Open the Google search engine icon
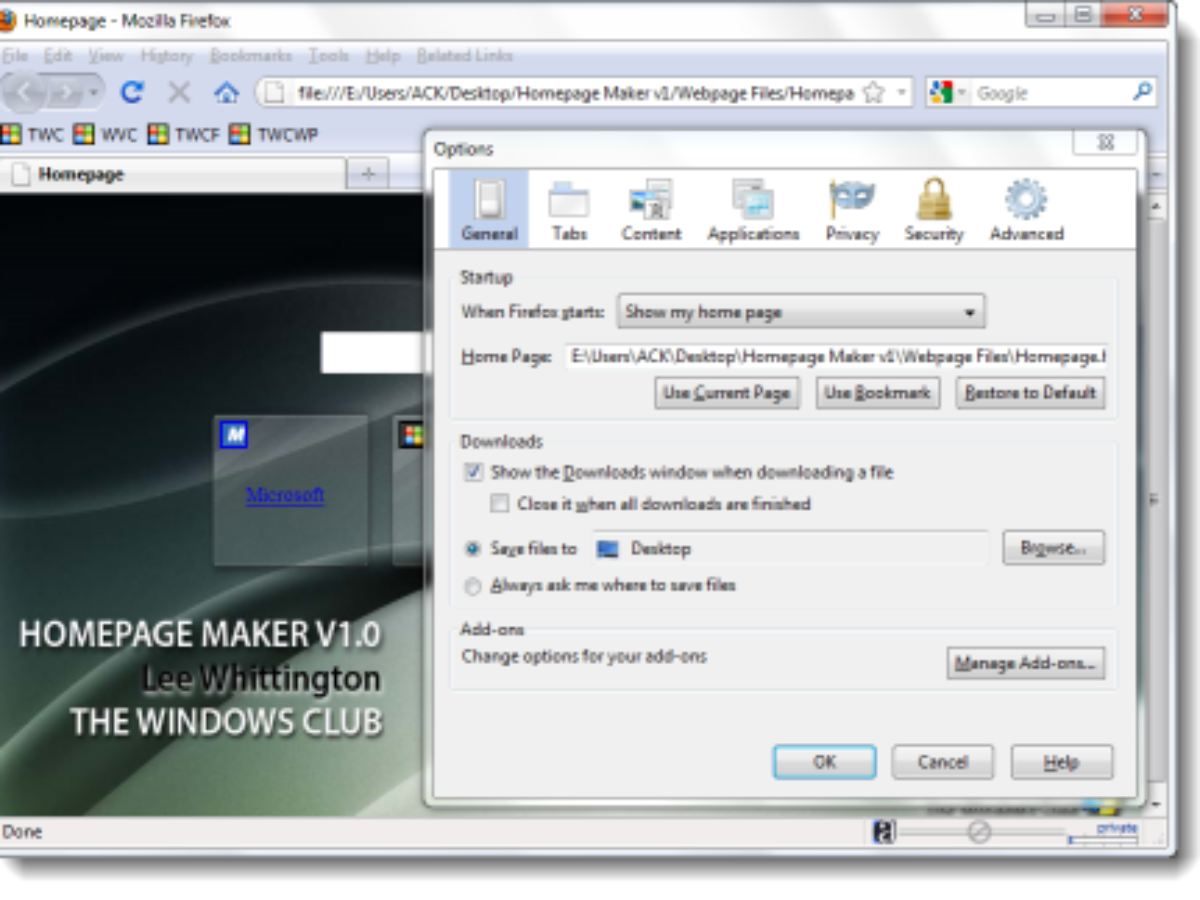This screenshot has height=900, width=1200. 941,92
